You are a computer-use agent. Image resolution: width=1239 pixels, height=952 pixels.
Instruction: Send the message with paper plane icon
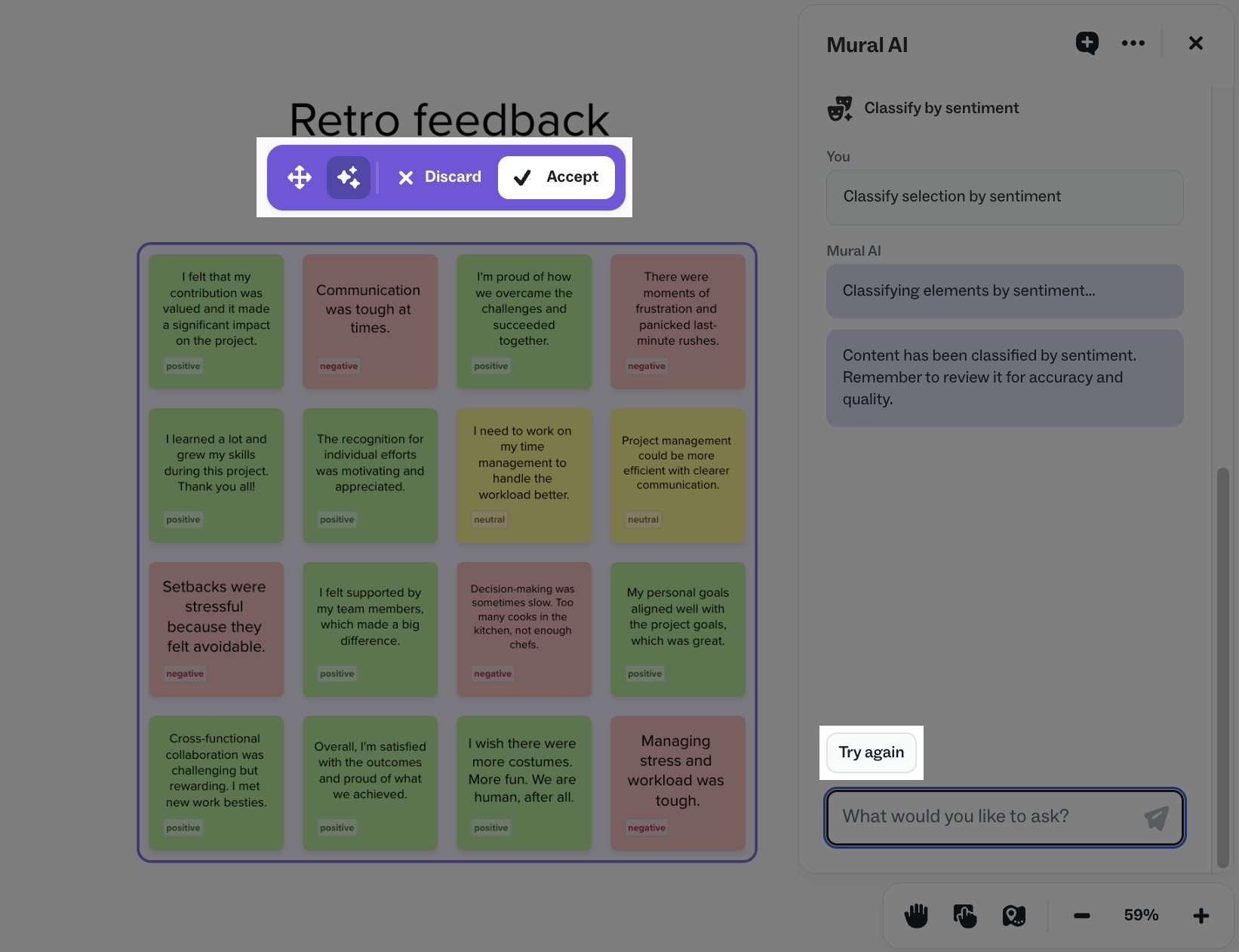coord(1156,818)
